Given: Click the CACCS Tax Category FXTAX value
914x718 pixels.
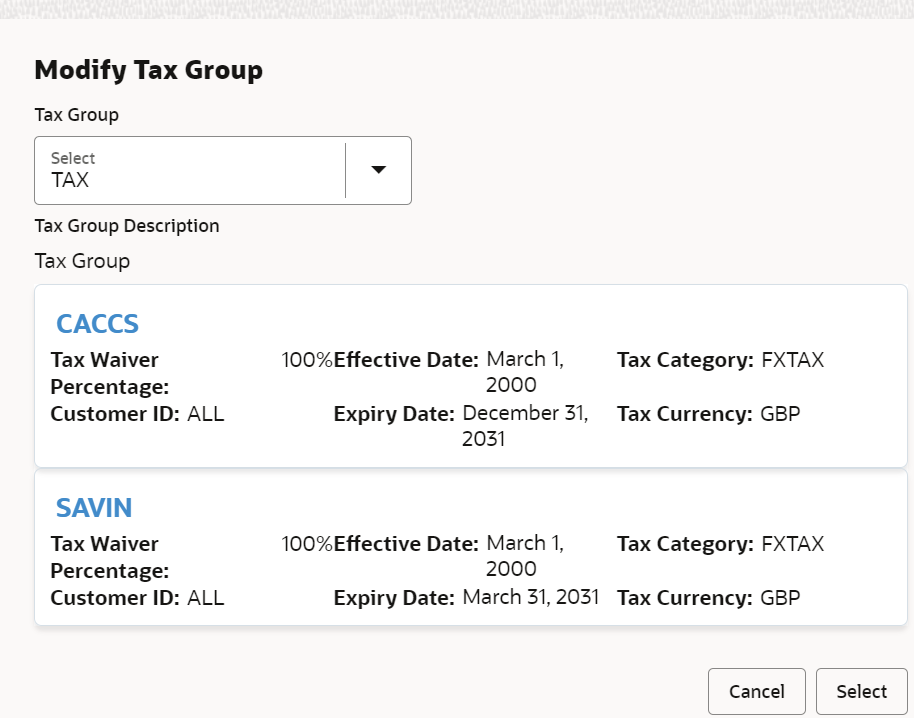Looking at the screenshot, I should pyautogui.click(x=793, y=360).
